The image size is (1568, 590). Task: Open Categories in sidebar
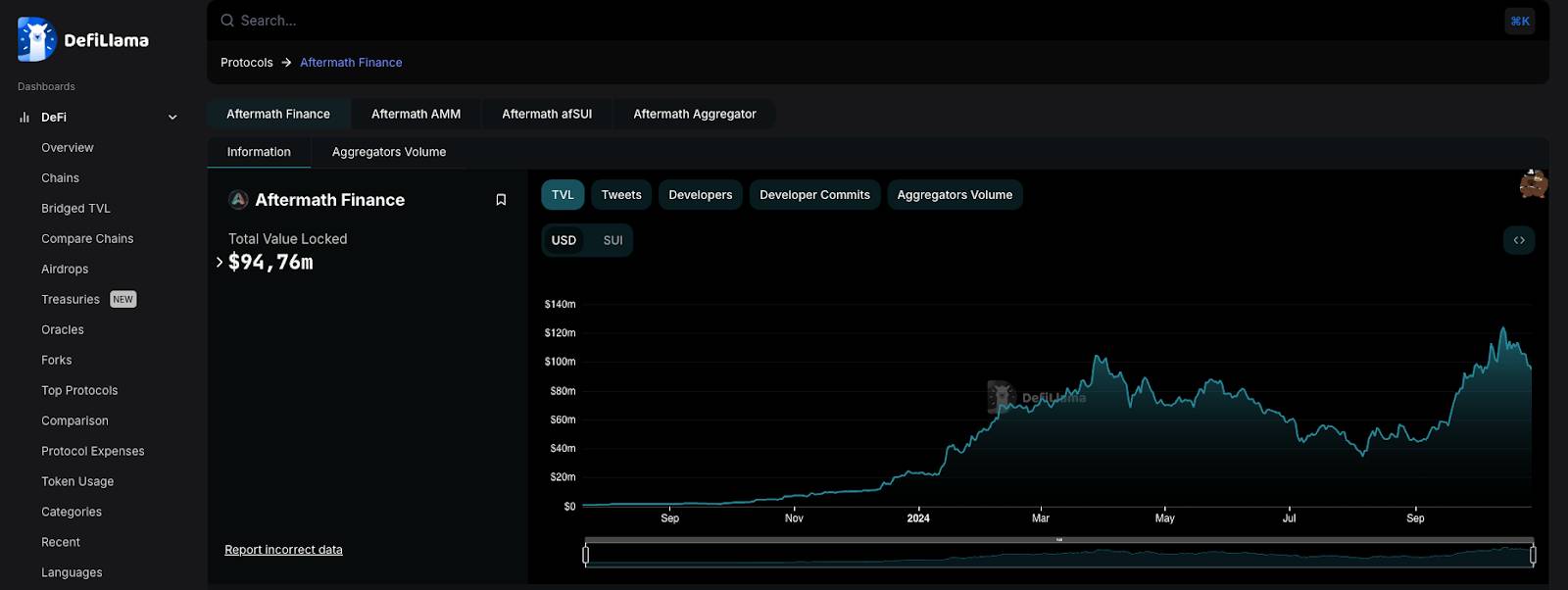[x=72, y=513]
